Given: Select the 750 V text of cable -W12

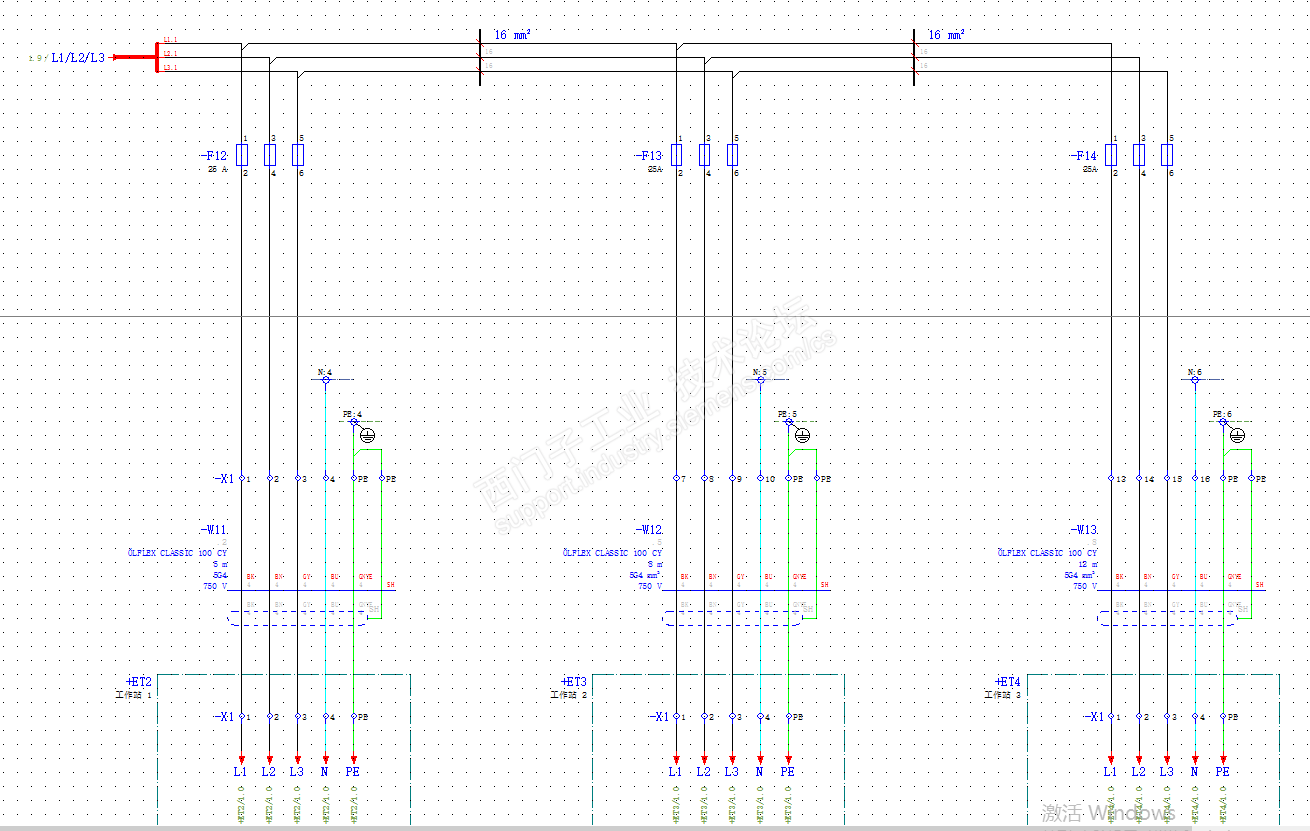Looking at the screenshot, I should (650, 587).
